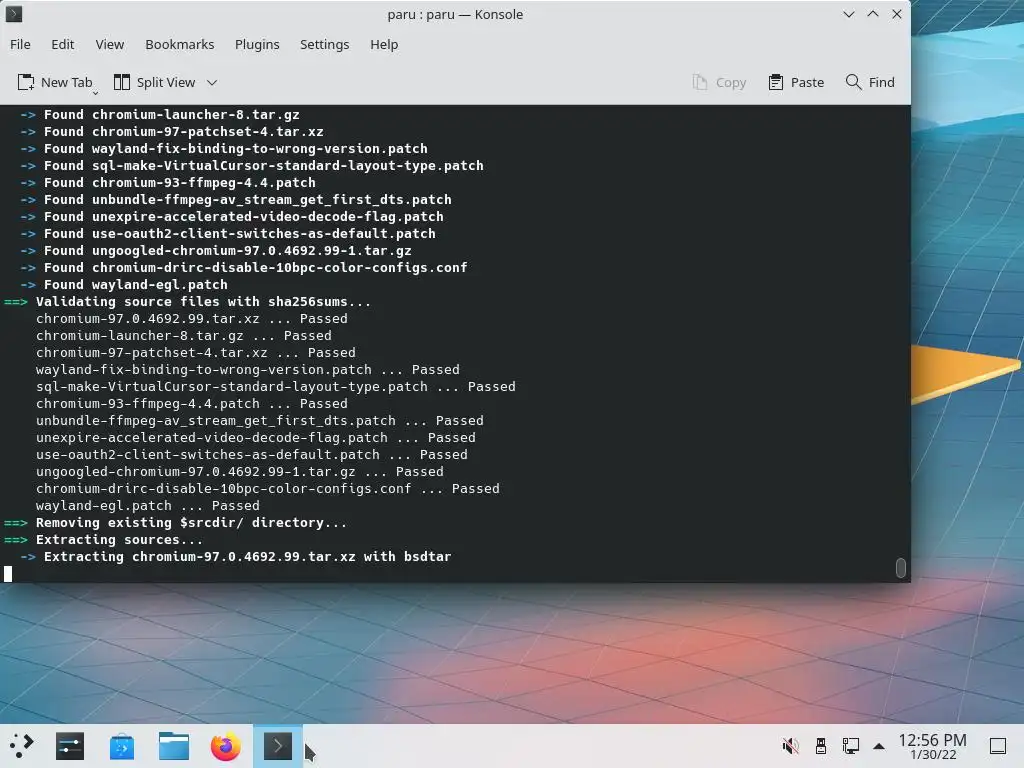Click 'wayland-egl.patch ... Passed' line
Screen dimensions: 1024x768
click(148, 505)
